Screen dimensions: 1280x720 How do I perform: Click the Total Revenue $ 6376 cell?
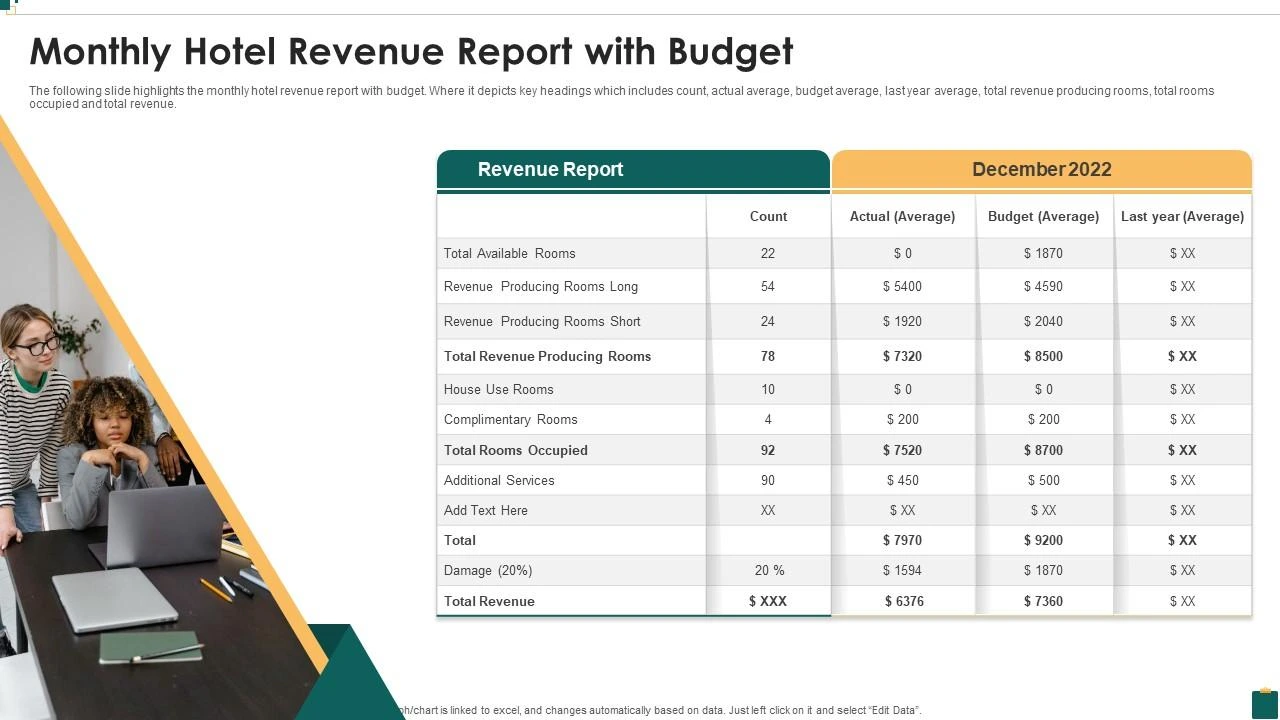(903, 601)
